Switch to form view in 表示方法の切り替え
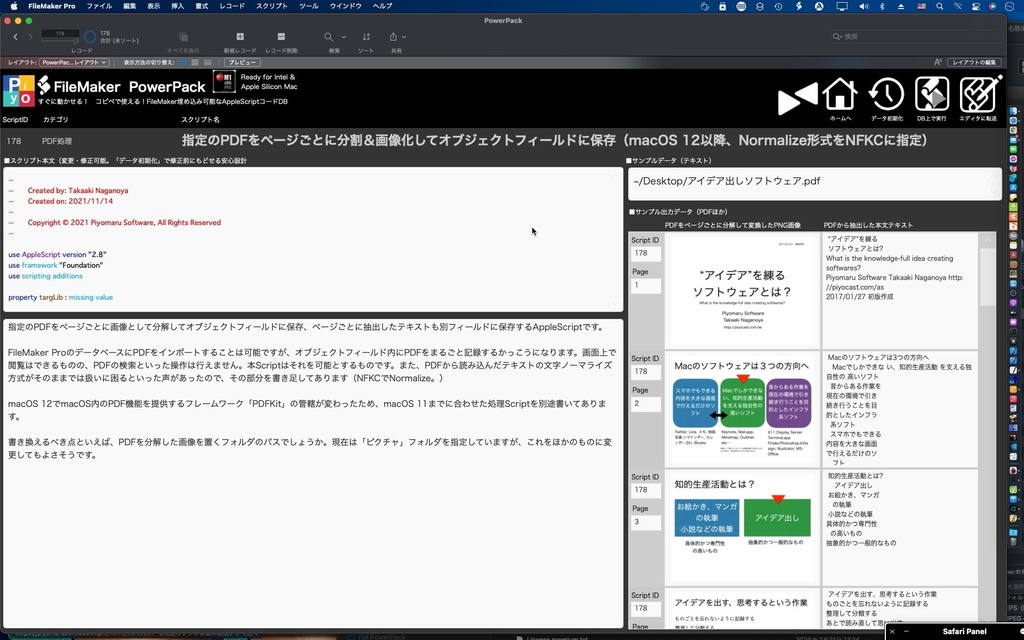This screenshot has height=640, width=1024. [182, 62]
